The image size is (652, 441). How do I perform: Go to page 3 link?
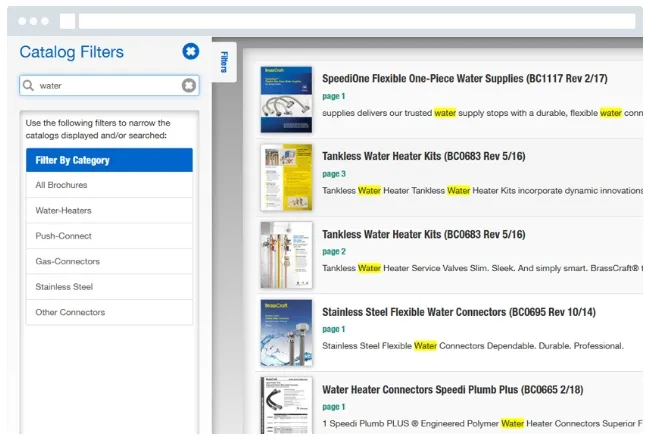point(334,174)
